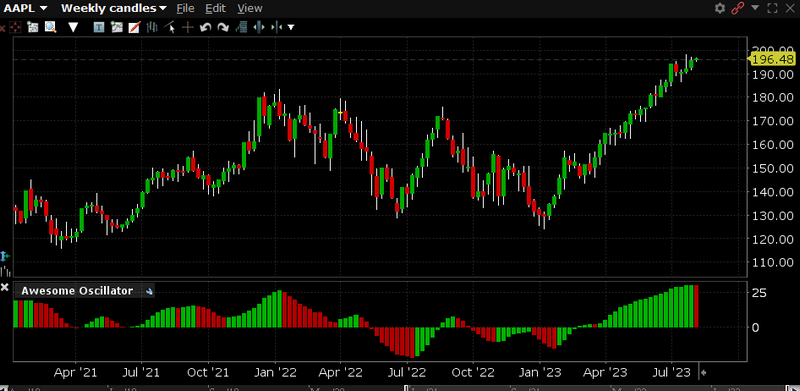Open the AAPL symbol dropdown
Screen dimensions: 800x391
click(x=26, y=8)
